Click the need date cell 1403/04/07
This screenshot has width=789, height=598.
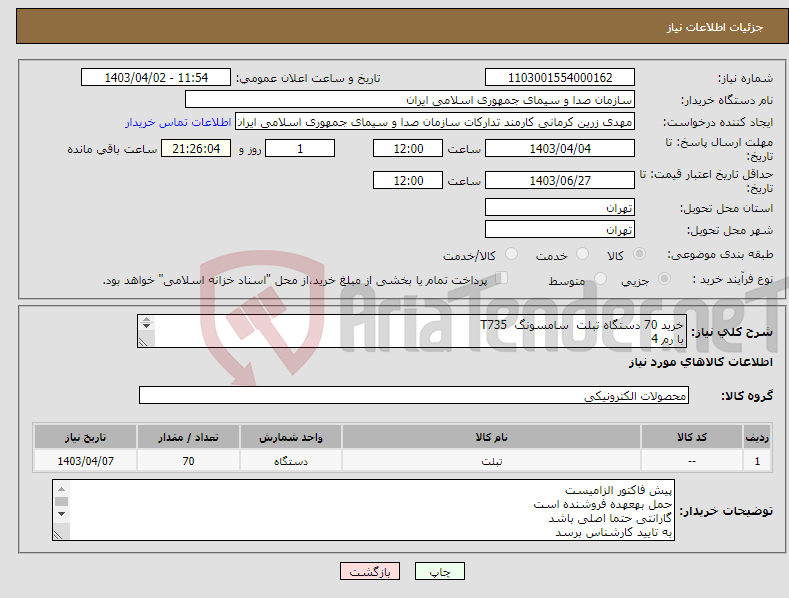point(86,461)
